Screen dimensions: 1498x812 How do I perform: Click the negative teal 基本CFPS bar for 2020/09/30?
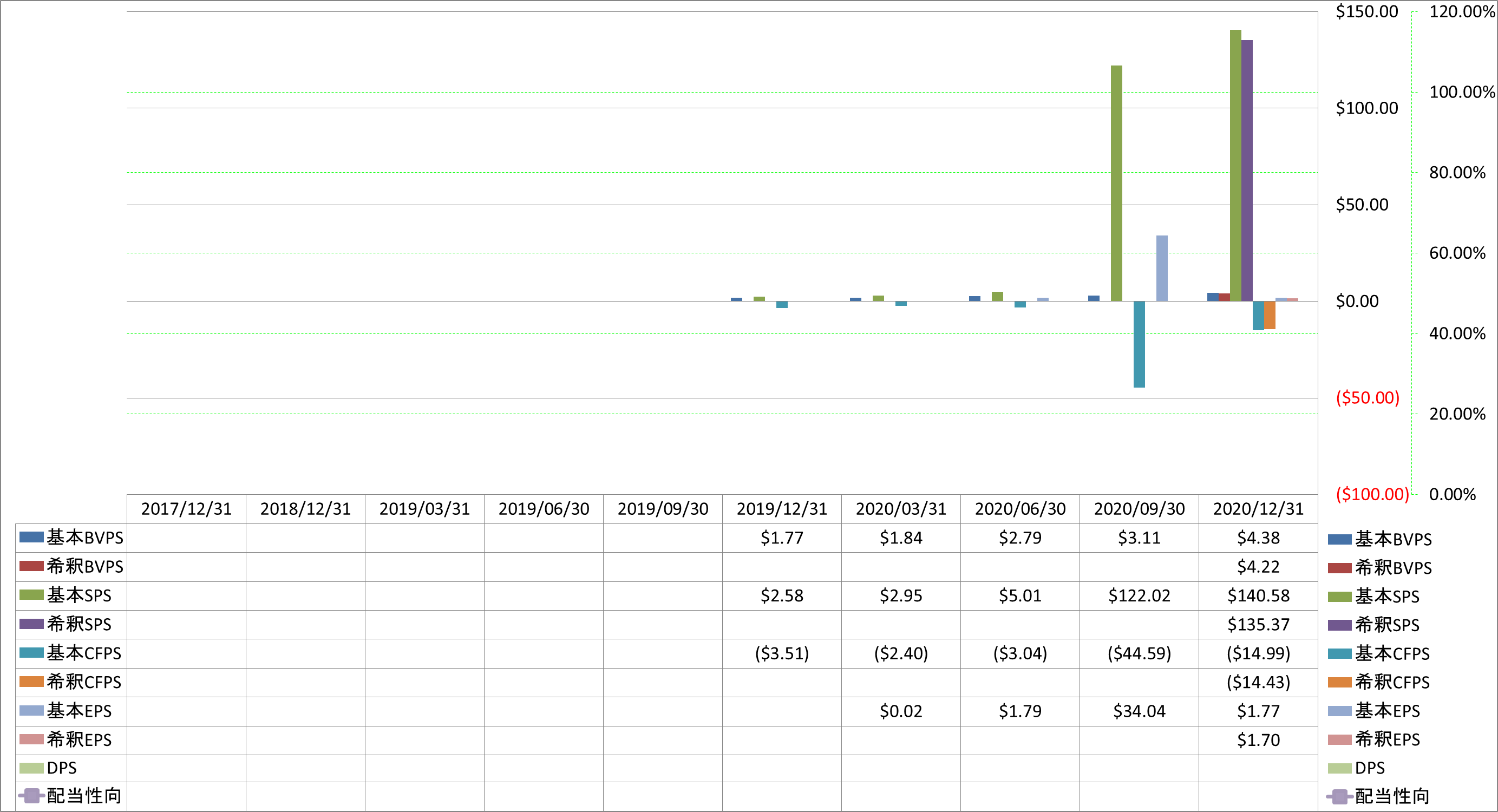point(1139,344)
